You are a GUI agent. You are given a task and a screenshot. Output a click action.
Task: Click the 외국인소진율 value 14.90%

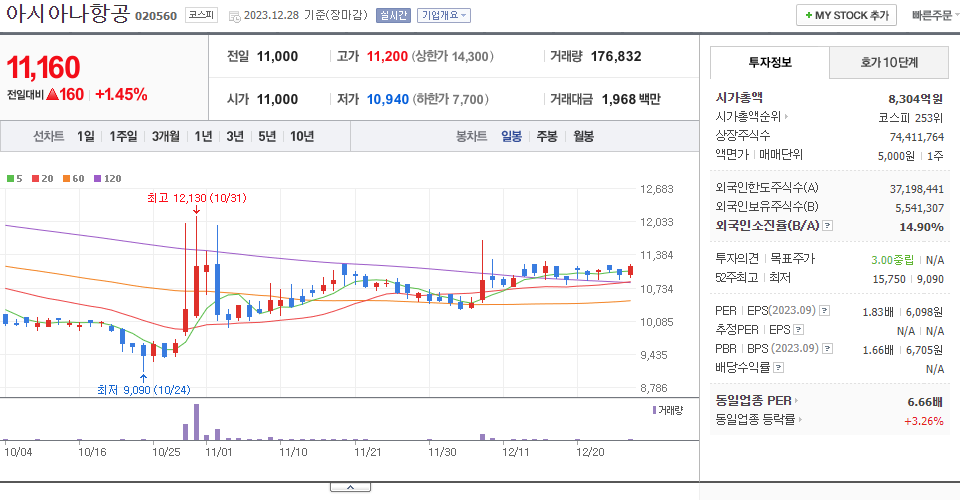pyautogui.click(x=921, y=227)
